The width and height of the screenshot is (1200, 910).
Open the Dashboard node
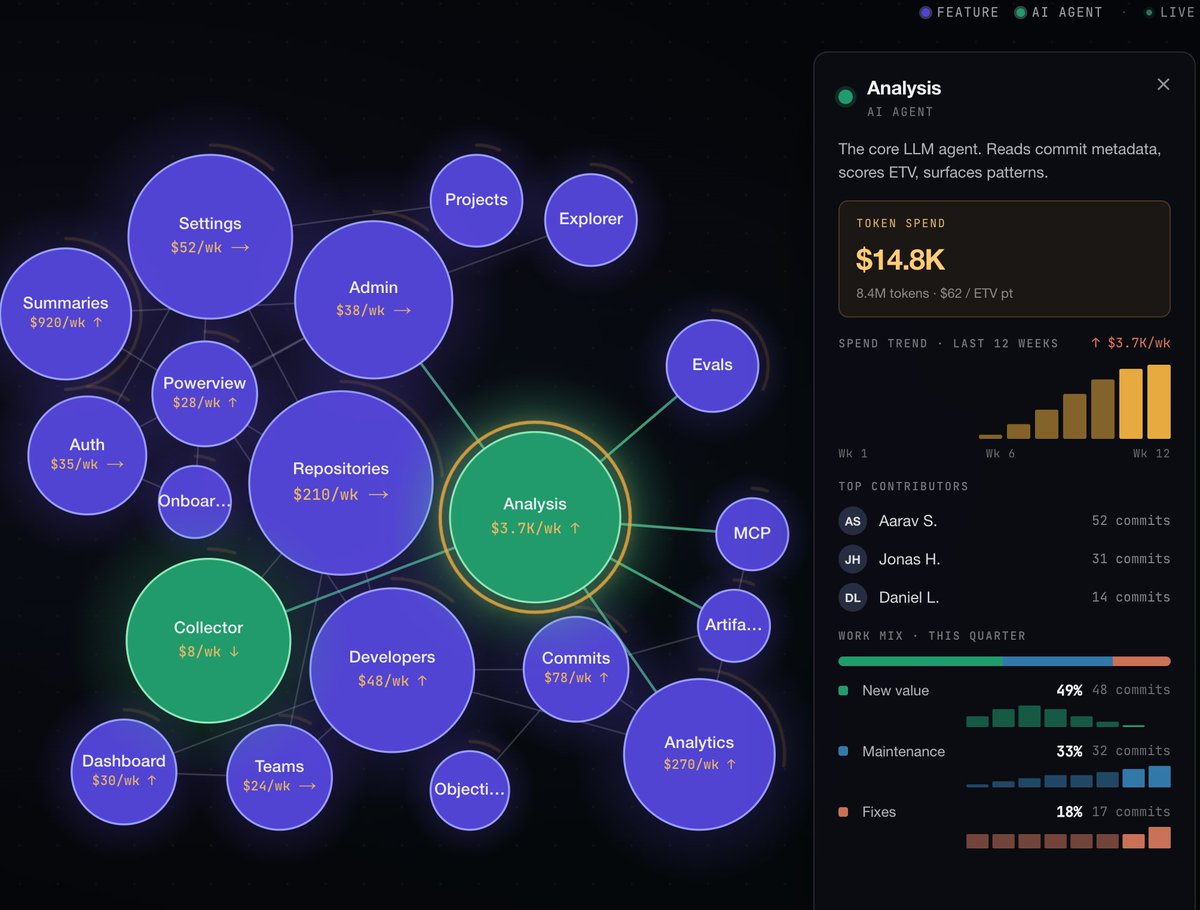[124, 771]
